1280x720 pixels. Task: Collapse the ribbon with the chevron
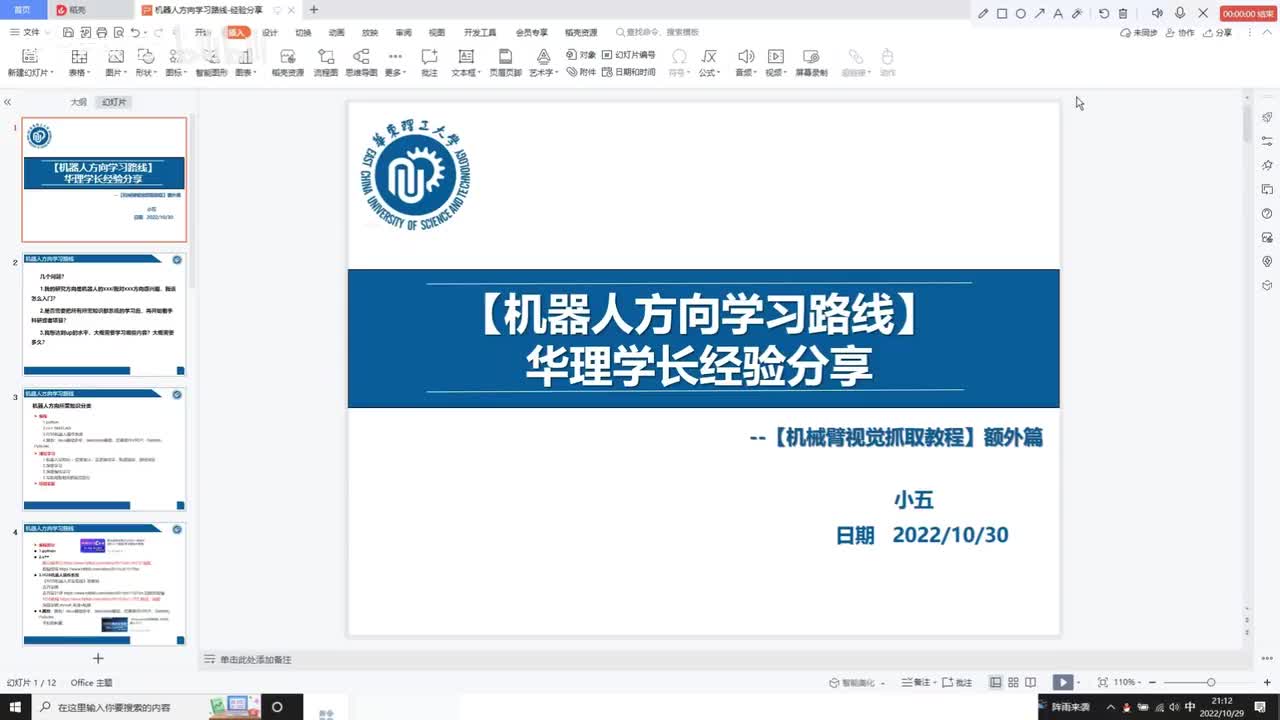[x=1267, y=32]
